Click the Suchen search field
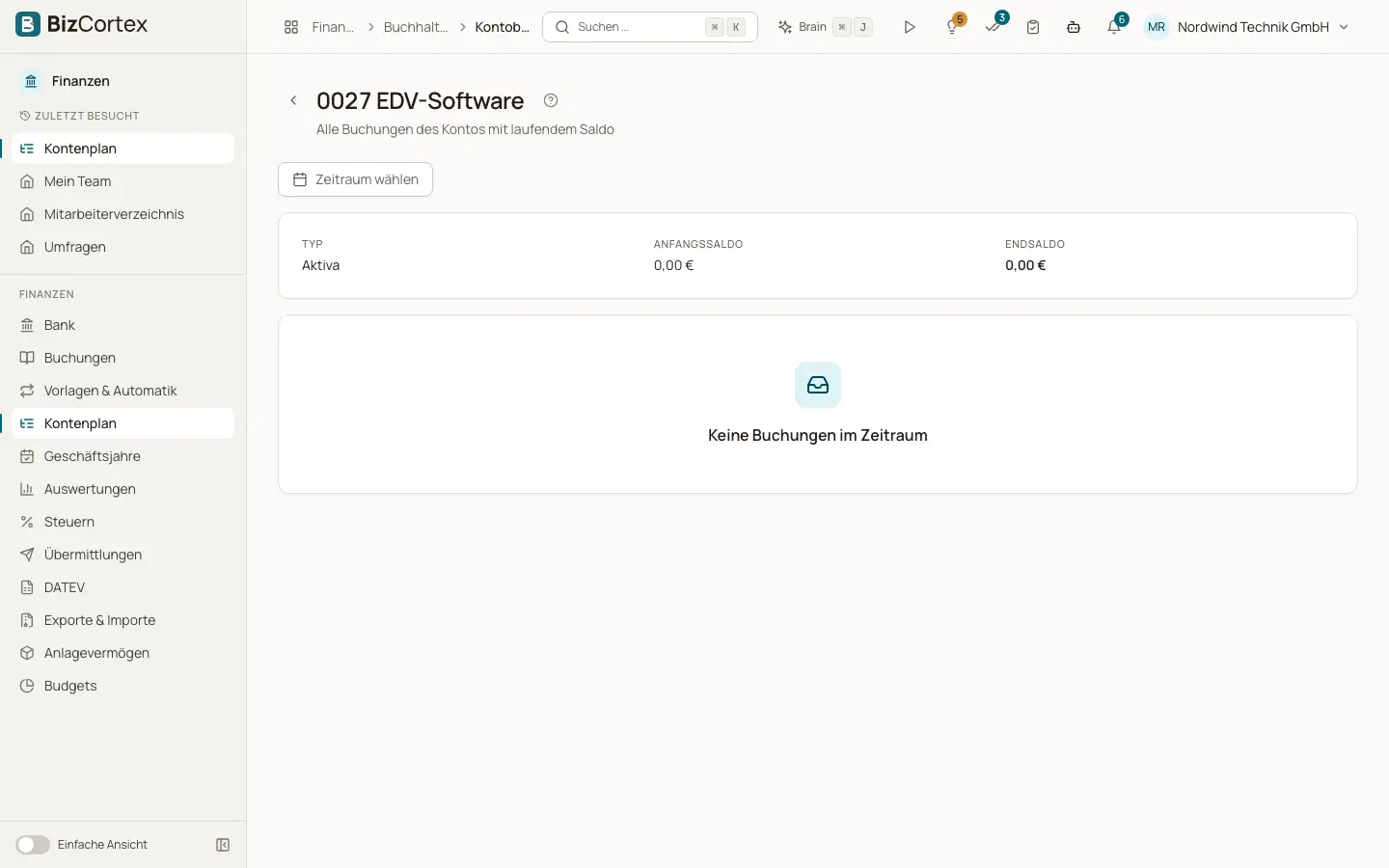The height and width of the screenshot is (868, 1389). [x=650, y=27]
